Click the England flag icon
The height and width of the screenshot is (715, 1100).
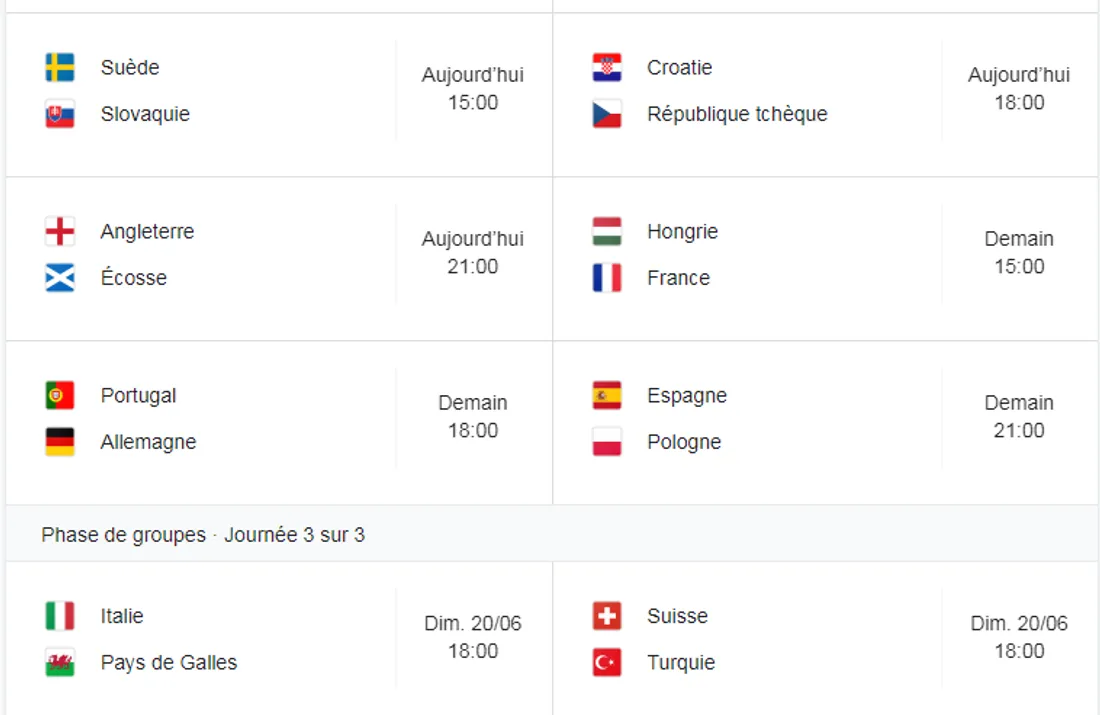coord(60,231)
